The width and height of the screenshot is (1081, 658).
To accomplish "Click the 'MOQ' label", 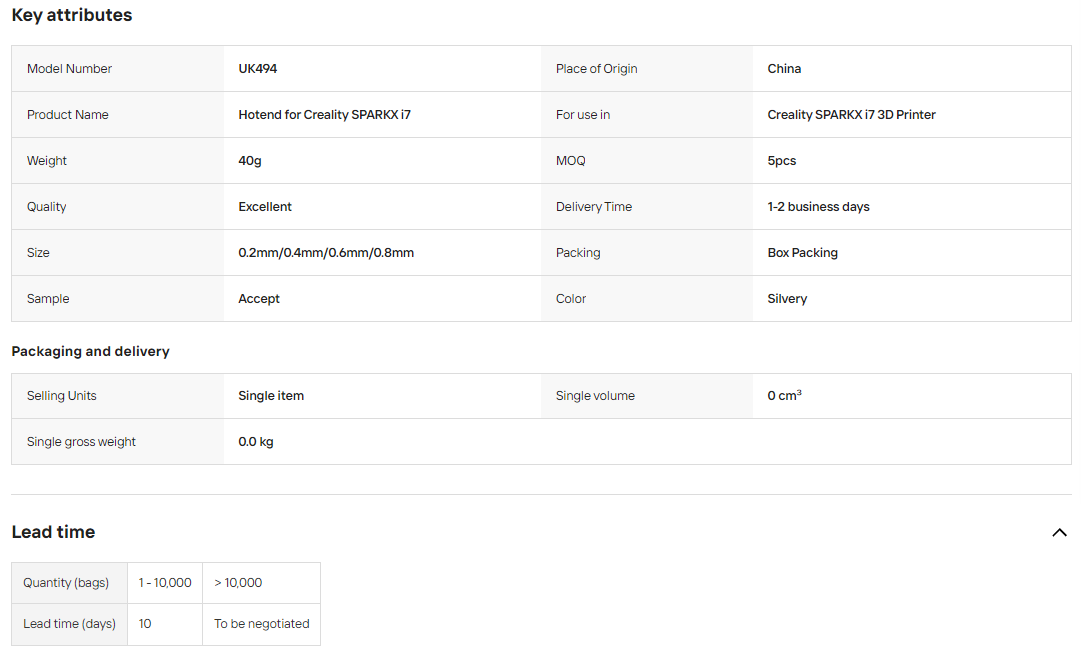I will point(570,161).
